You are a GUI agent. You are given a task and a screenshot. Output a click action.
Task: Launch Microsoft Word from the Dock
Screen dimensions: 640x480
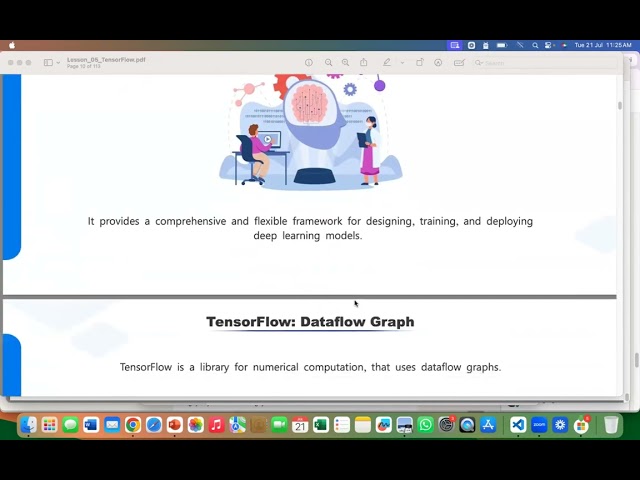(x=91, y=425)
